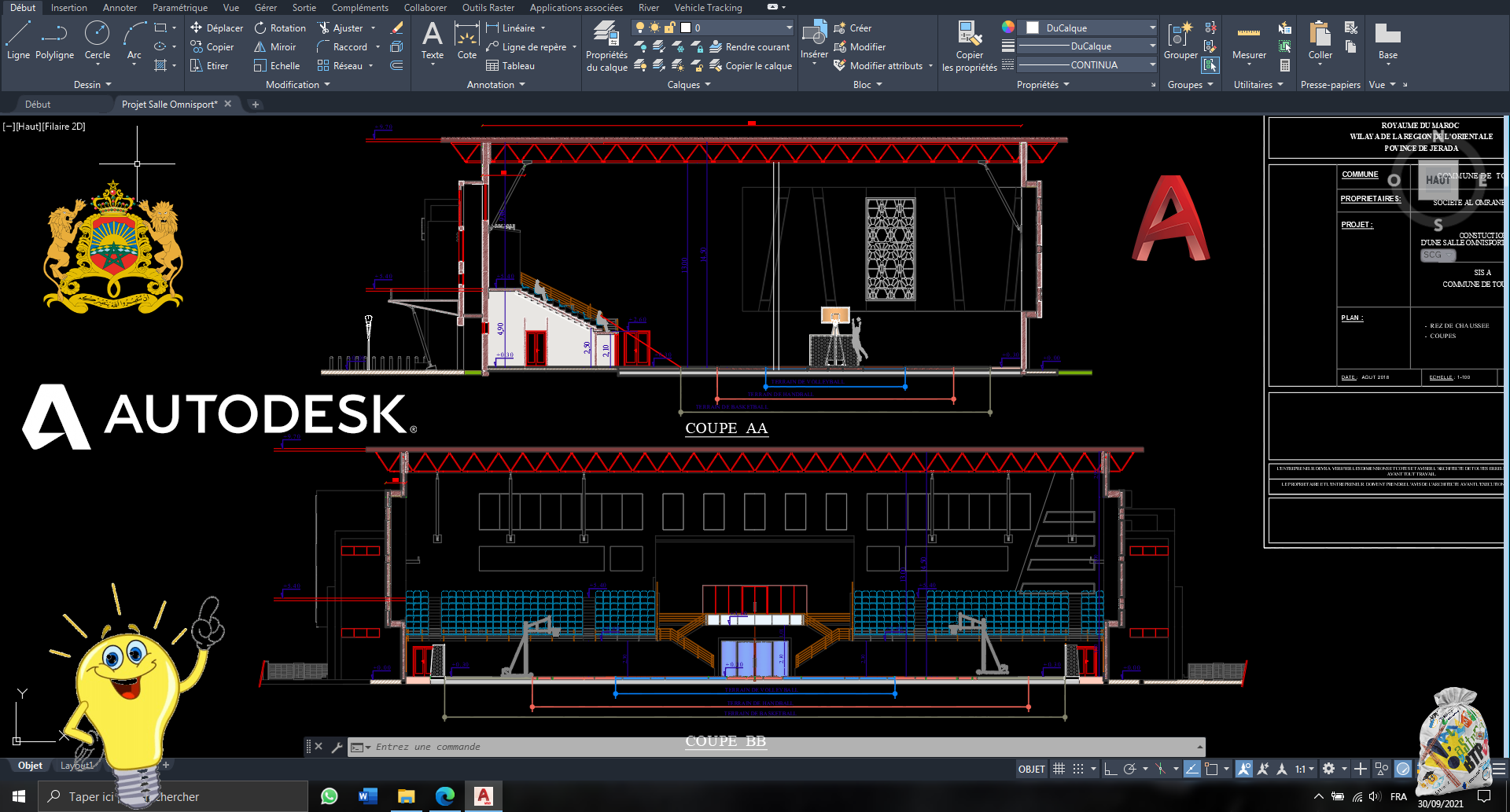Toggle OBJET model space button

(1032, 770)
